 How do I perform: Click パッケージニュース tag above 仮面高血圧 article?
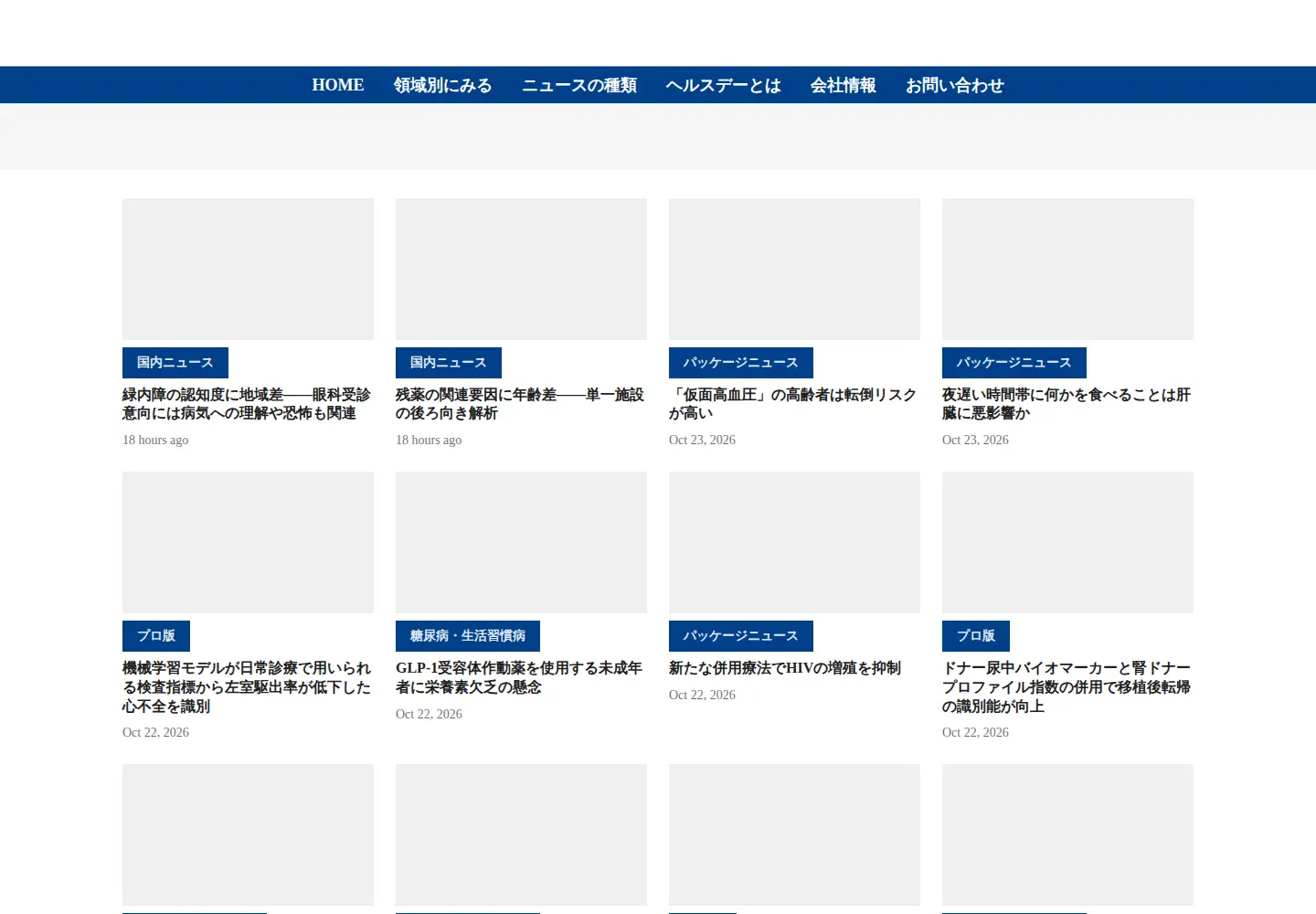point(741,363)
